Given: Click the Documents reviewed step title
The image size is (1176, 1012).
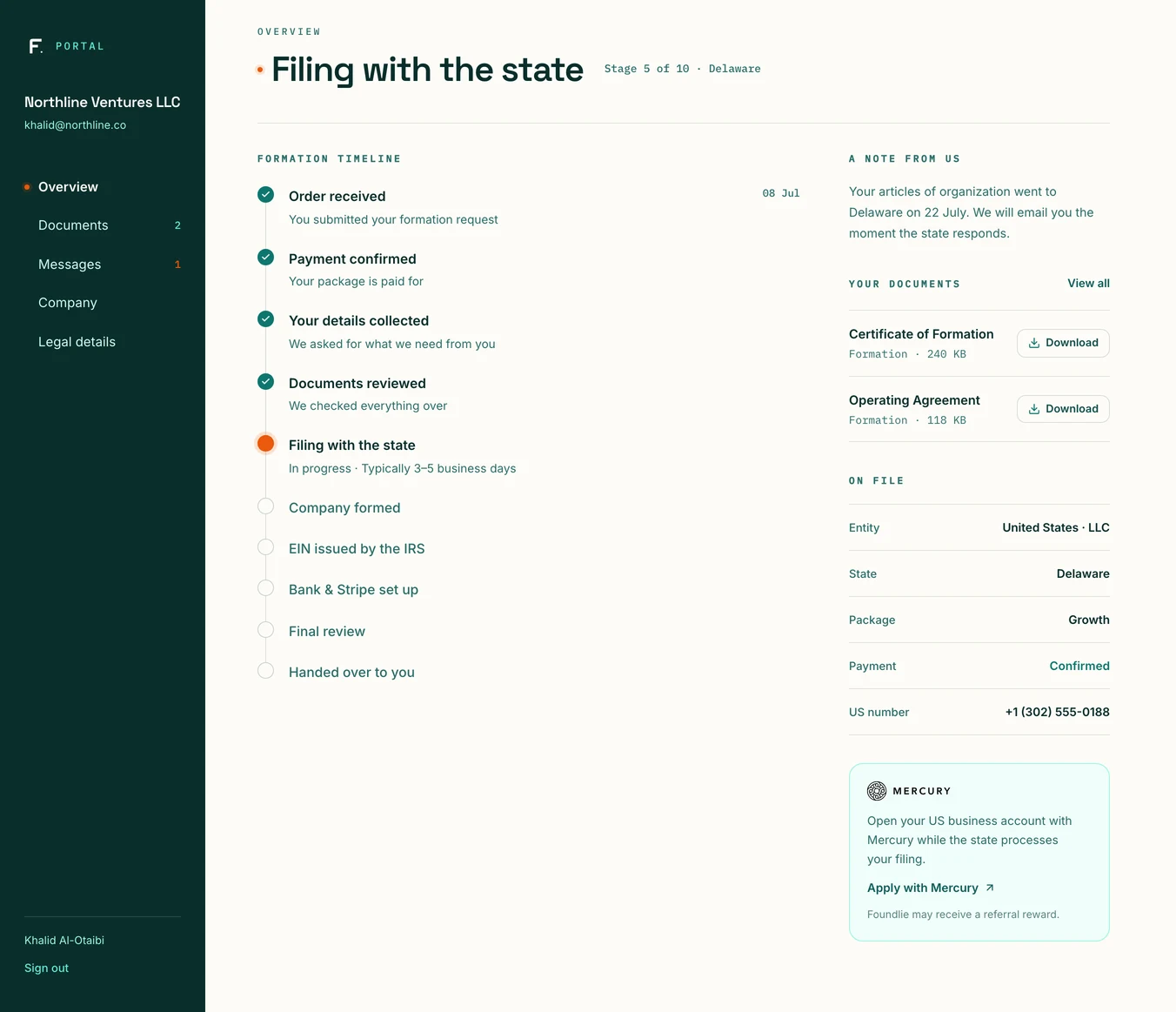Looking at the screenshot, I should tap(357, 384).
